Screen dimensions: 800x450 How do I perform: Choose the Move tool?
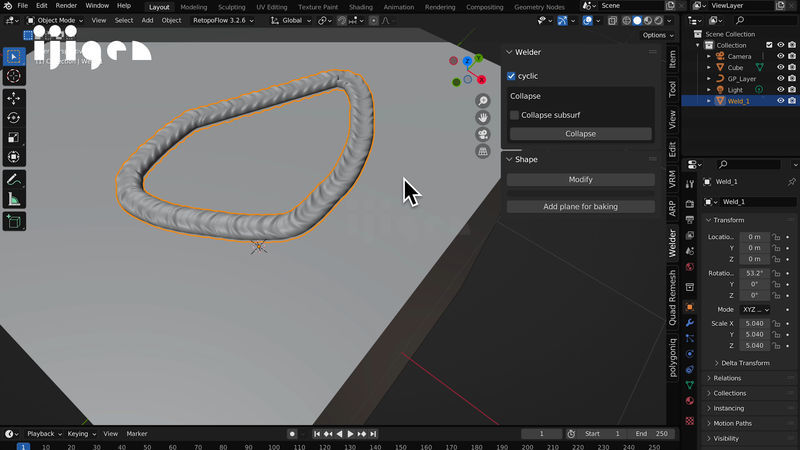(14, 98)
